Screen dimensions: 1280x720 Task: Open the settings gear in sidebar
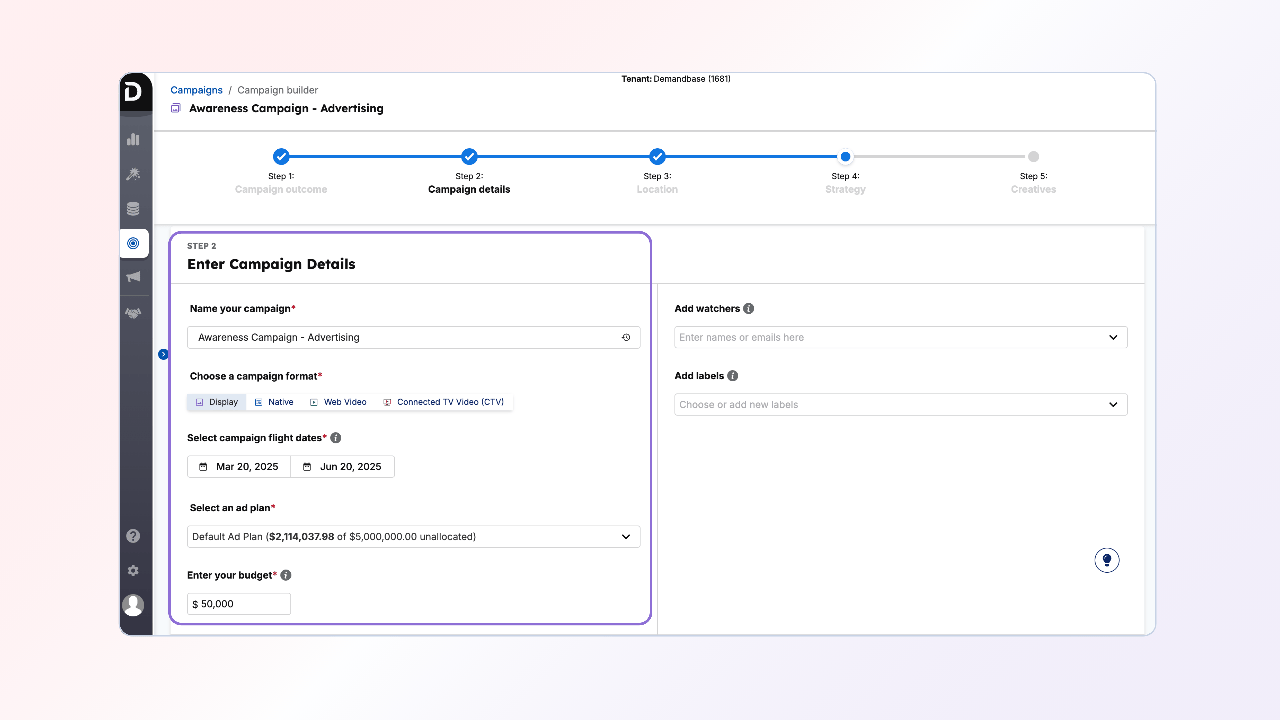tap(133, 570)
